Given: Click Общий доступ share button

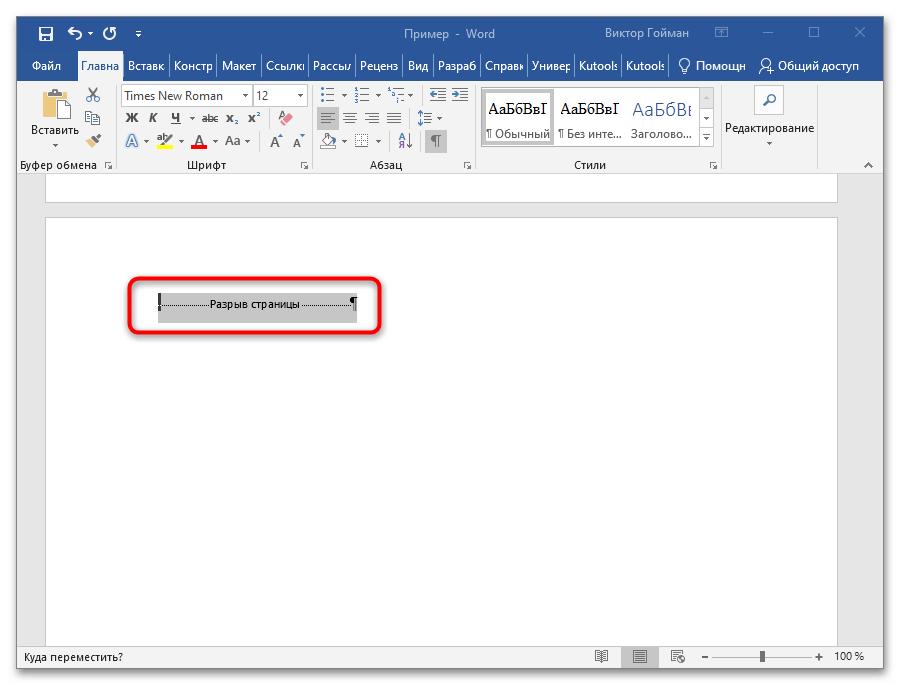Looking at the screenshot, I should (x=809, y=66).
